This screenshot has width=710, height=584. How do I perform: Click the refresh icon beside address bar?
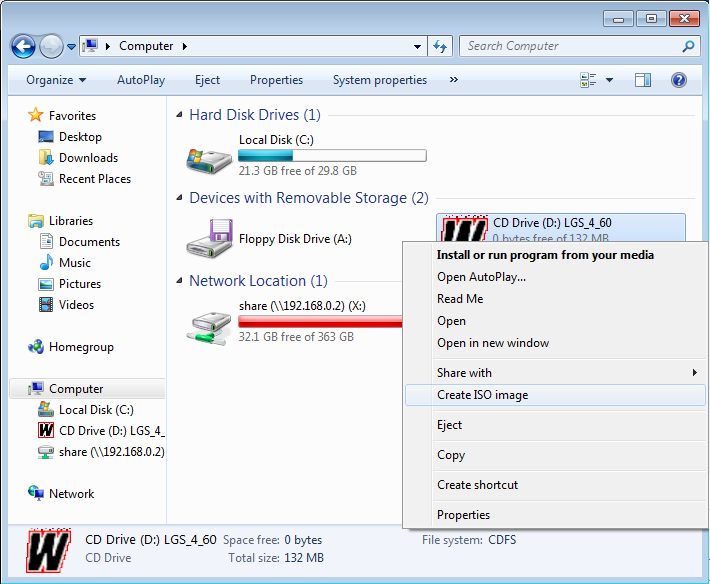point(440,46)
